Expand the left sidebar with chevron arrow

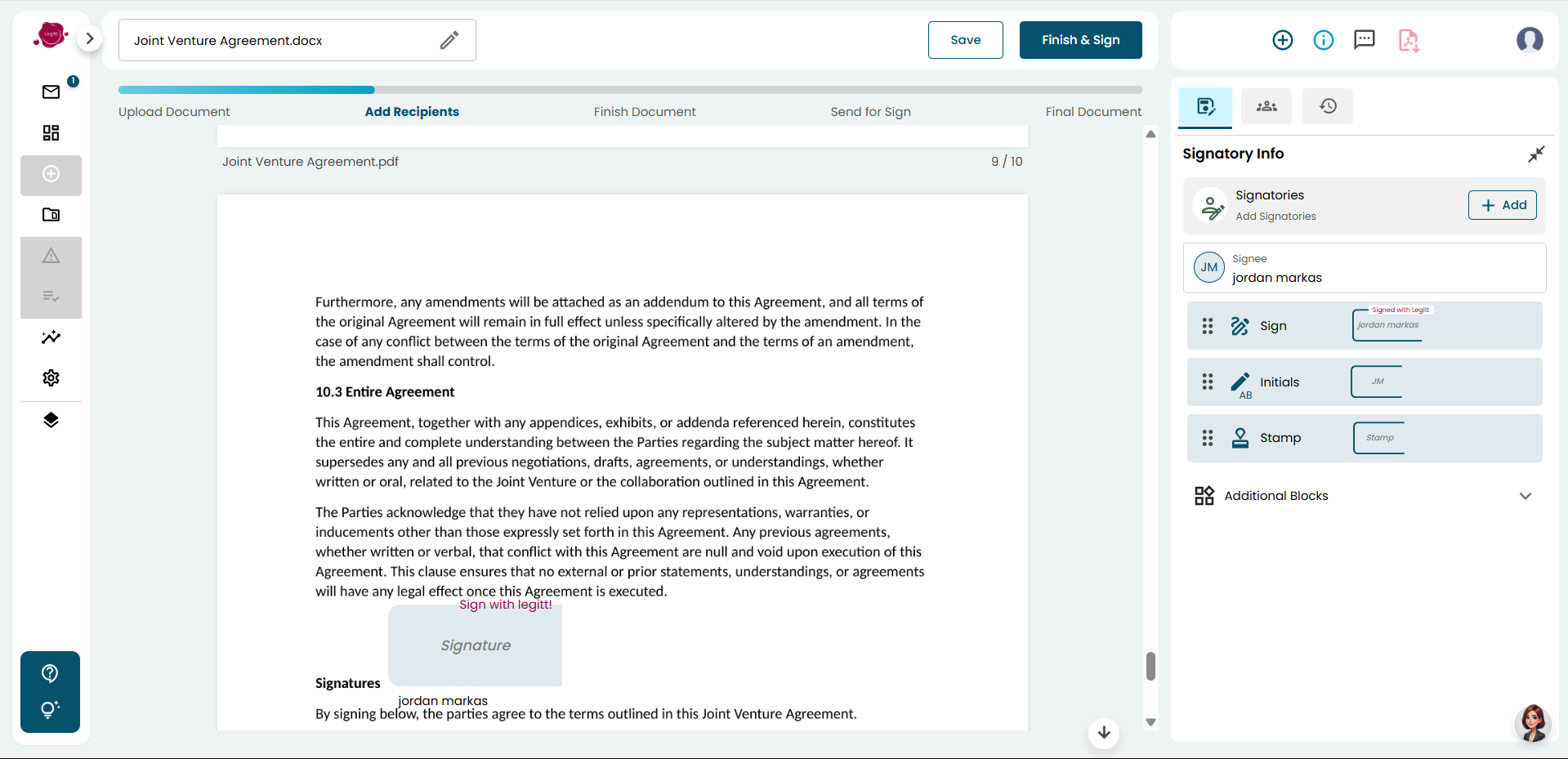90,38
